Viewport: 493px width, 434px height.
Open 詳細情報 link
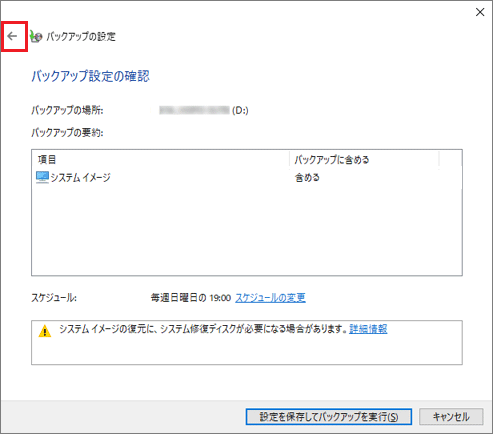(368, 329)
